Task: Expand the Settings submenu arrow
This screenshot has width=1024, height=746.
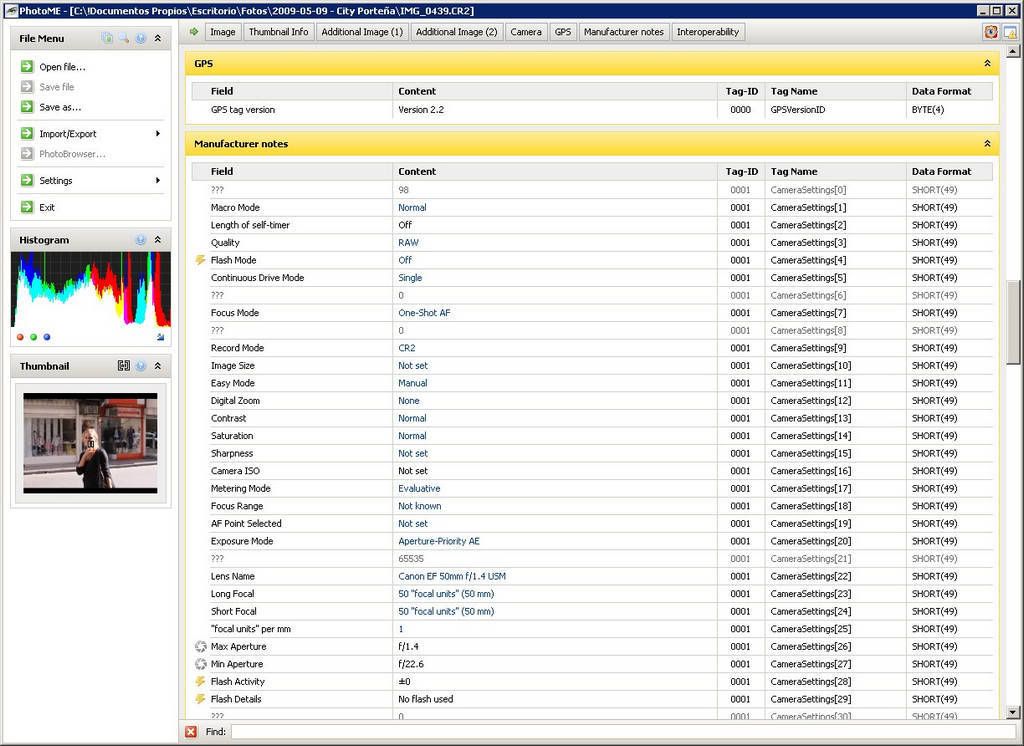Action: 158,180
